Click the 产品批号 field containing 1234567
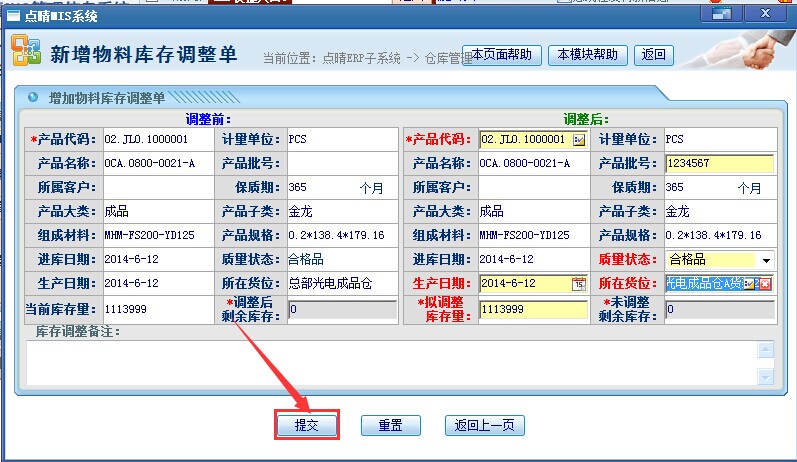 (719, 164)
